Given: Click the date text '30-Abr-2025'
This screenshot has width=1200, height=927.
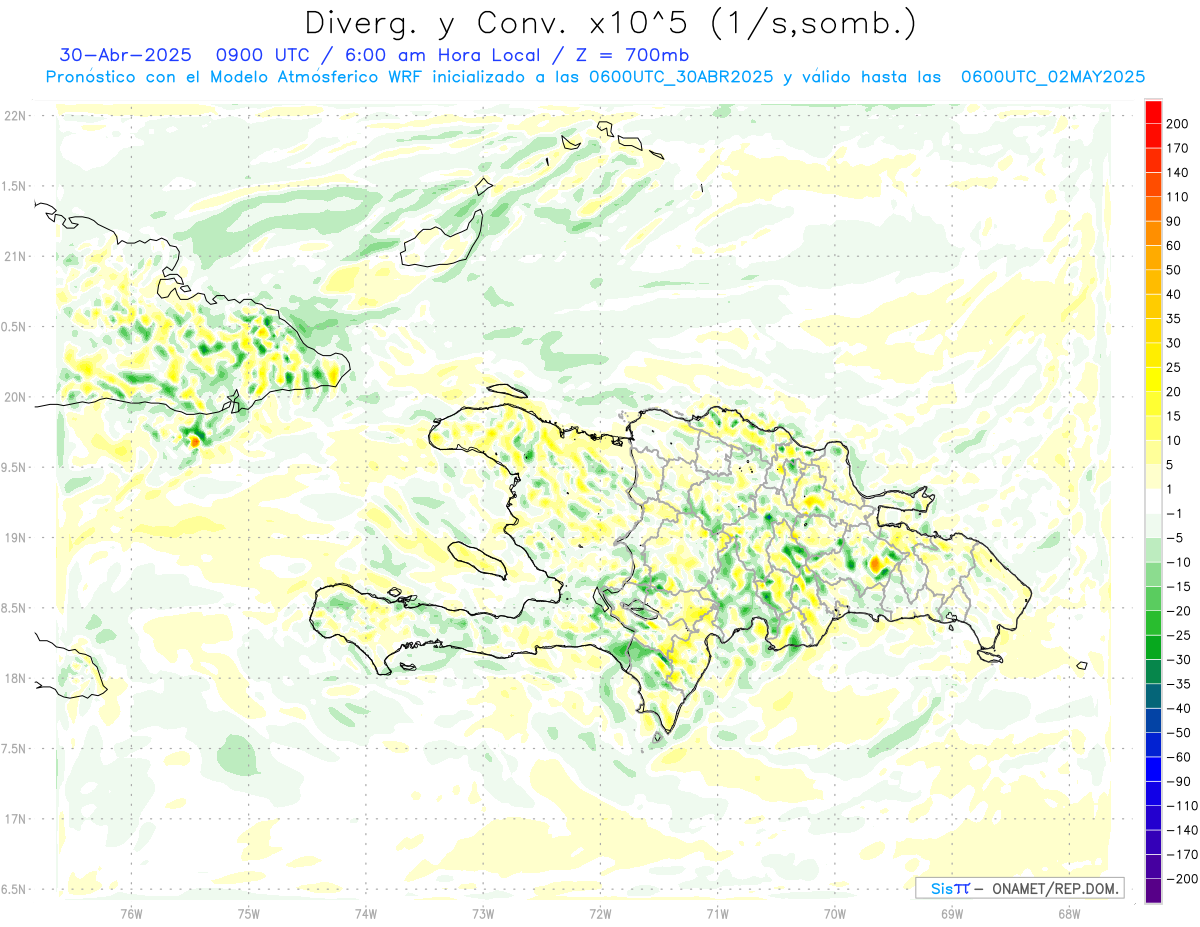Looking at the screenshot, I should click(x=126, y=55).
